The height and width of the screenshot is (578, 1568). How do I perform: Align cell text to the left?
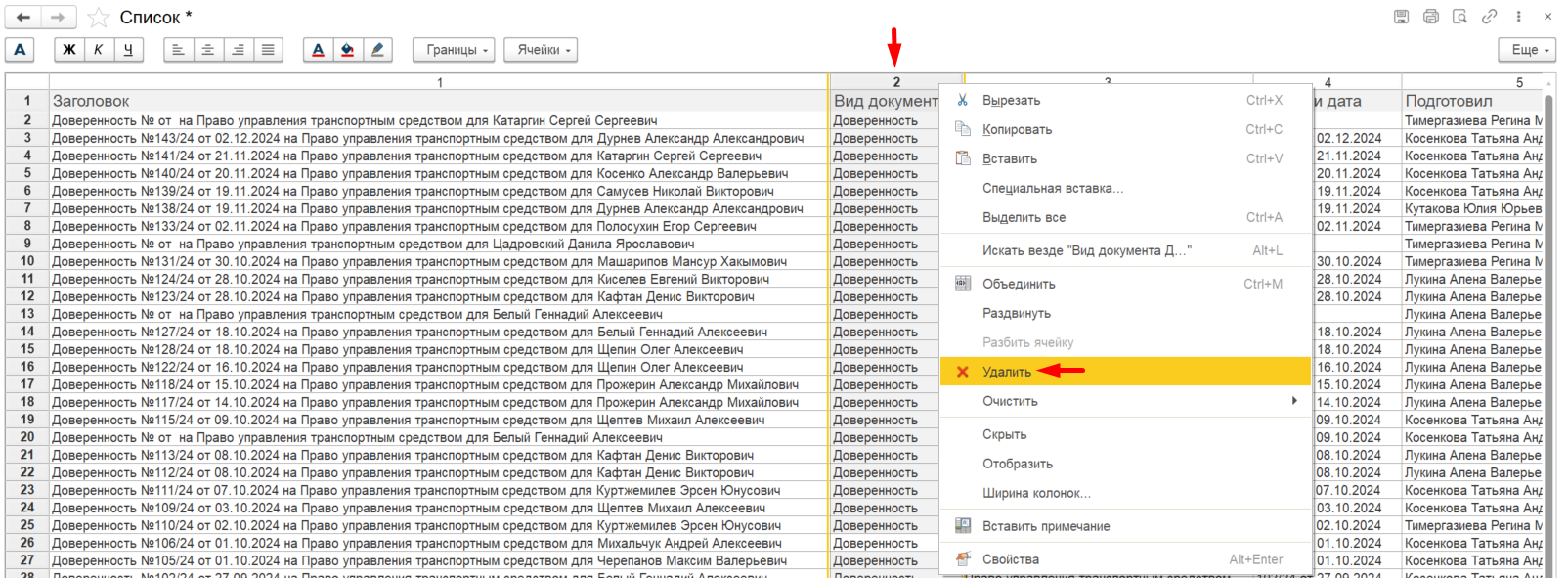coord(179,49)
